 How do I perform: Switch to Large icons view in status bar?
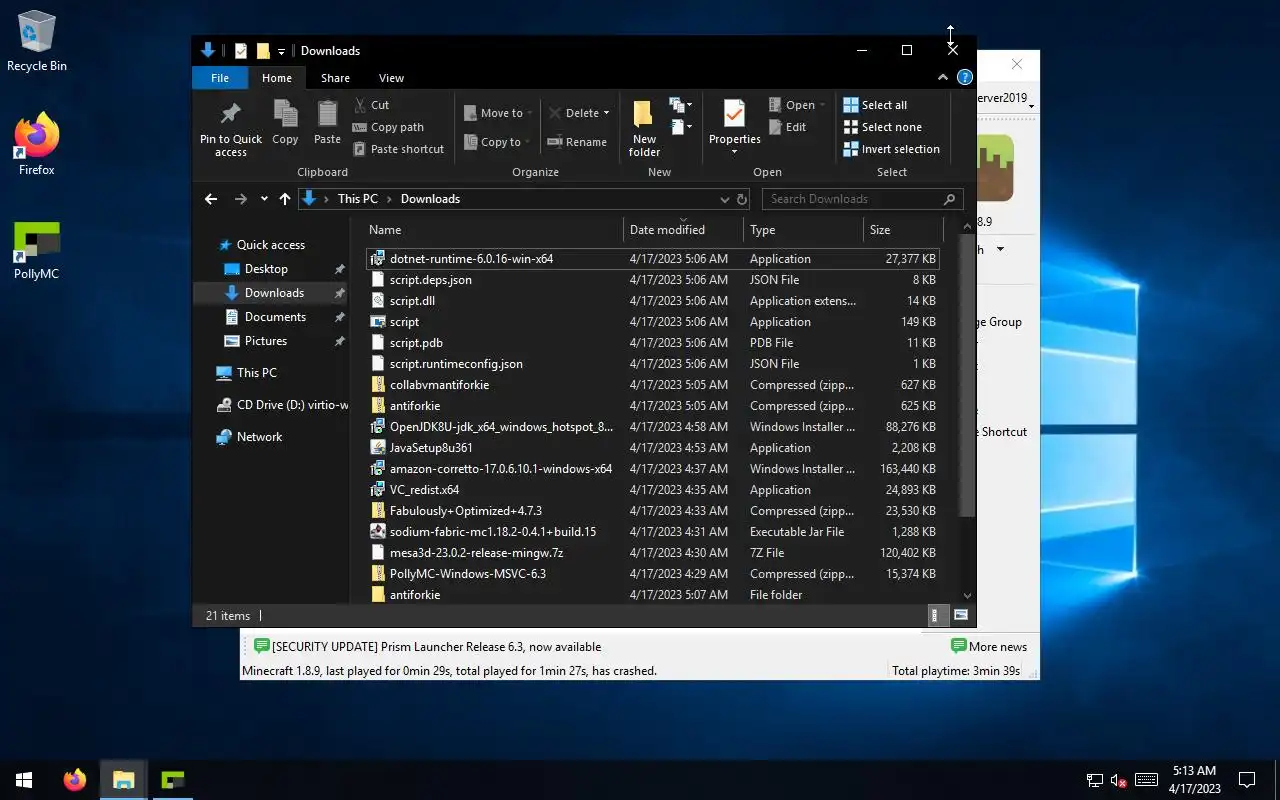click(961, 615)
